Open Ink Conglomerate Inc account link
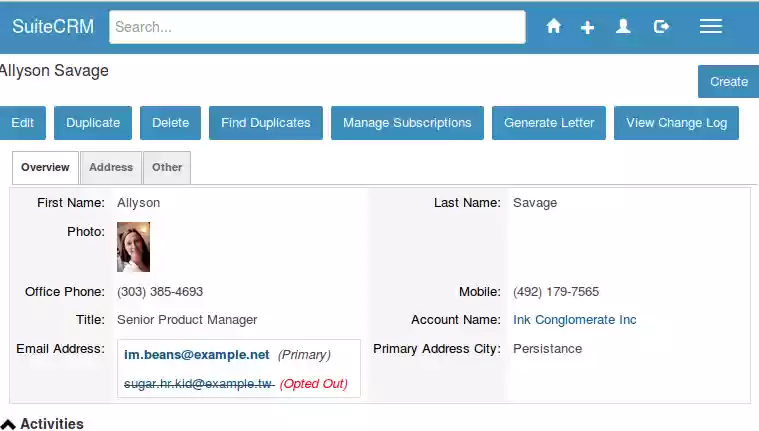Viewport: 759px width, 431px height. 574,320
